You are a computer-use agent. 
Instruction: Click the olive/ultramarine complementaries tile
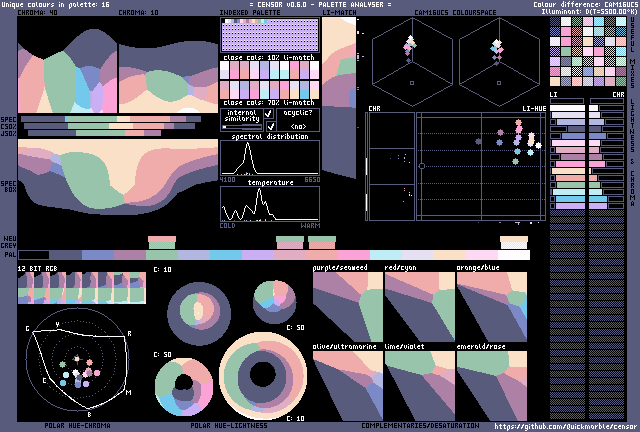(348, 385)
